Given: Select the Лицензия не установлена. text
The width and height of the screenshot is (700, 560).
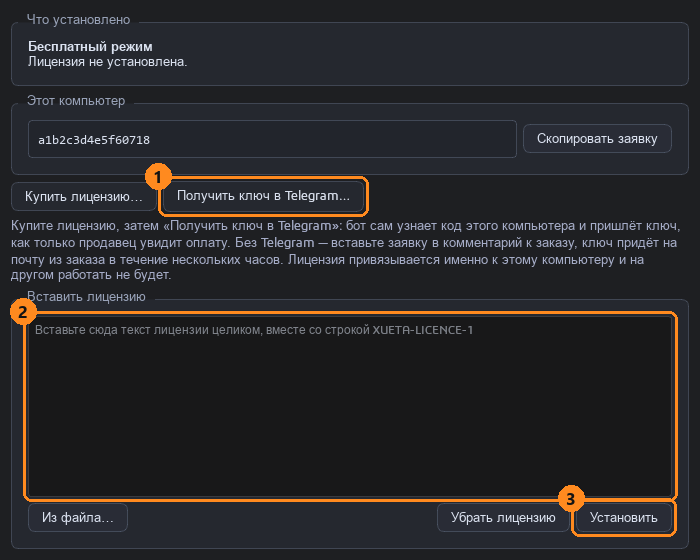Looking at the screenshot, I should pyautogui.click(x=108, y=62).
